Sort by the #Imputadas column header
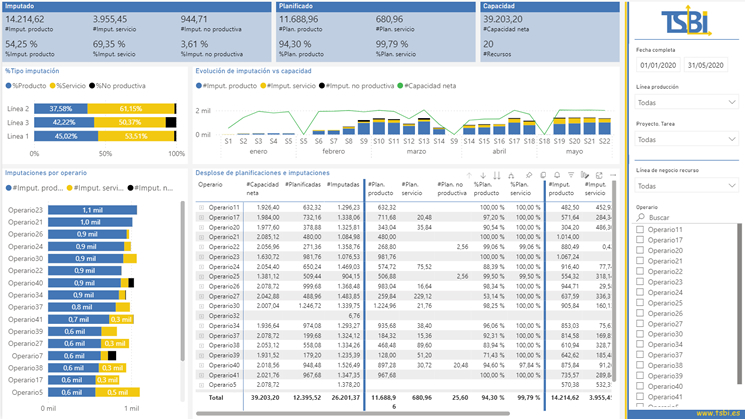Viewport: 745px width, 419px height. coord(343,185)
